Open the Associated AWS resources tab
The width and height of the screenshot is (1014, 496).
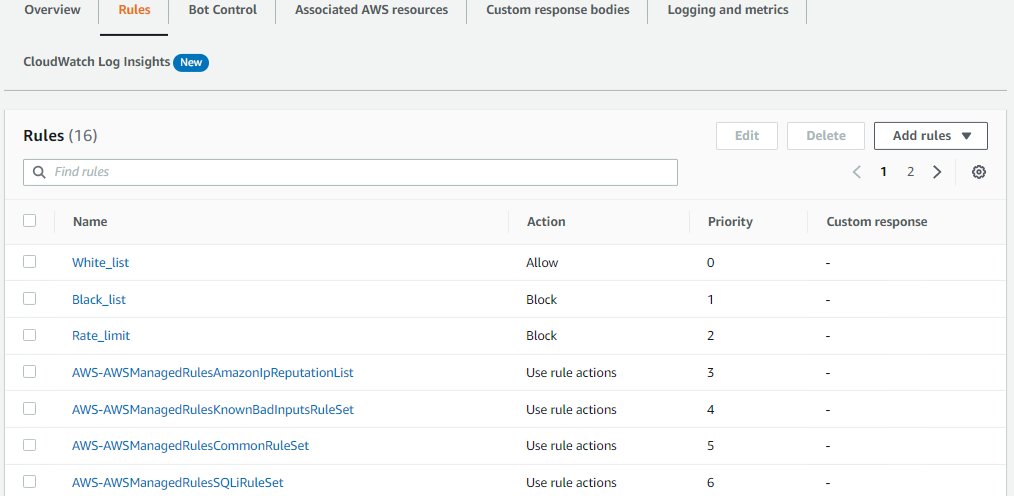[371, 10]
